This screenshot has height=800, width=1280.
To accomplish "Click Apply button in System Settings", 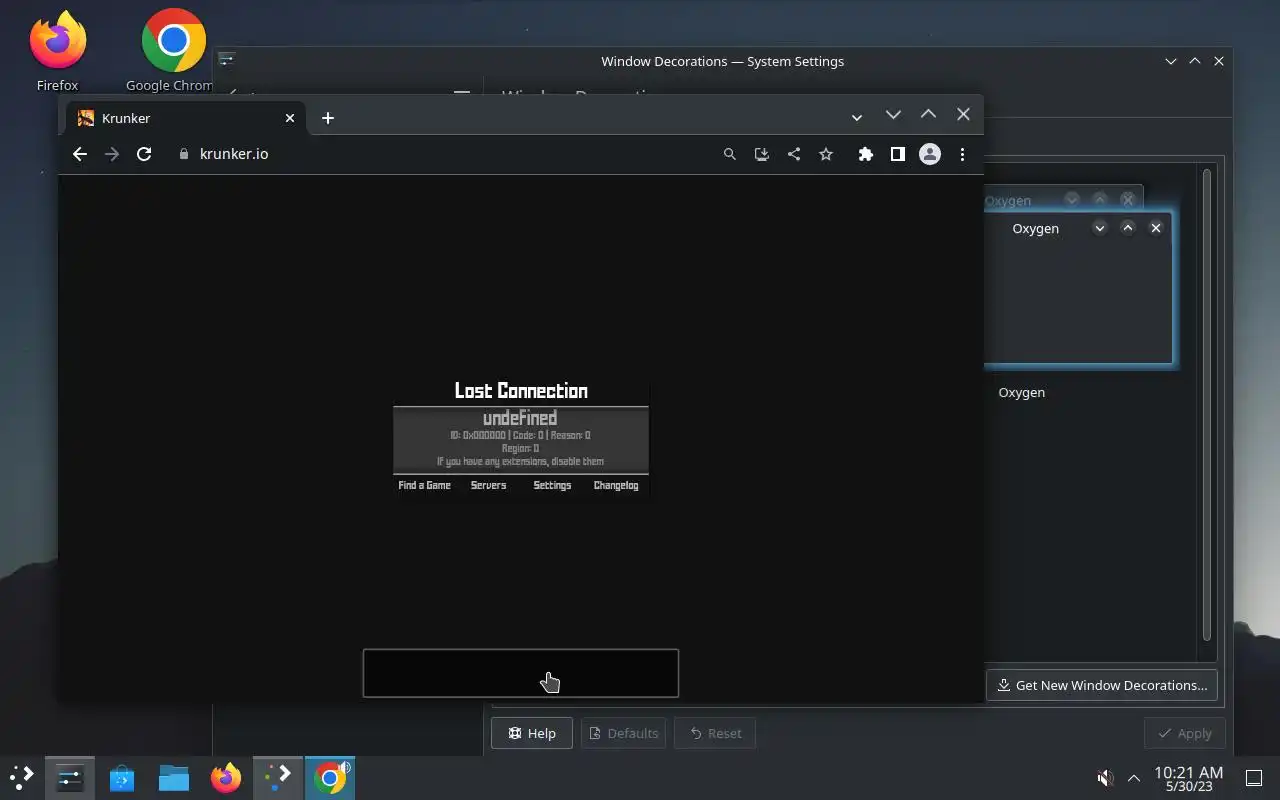I will [1184, 733].
